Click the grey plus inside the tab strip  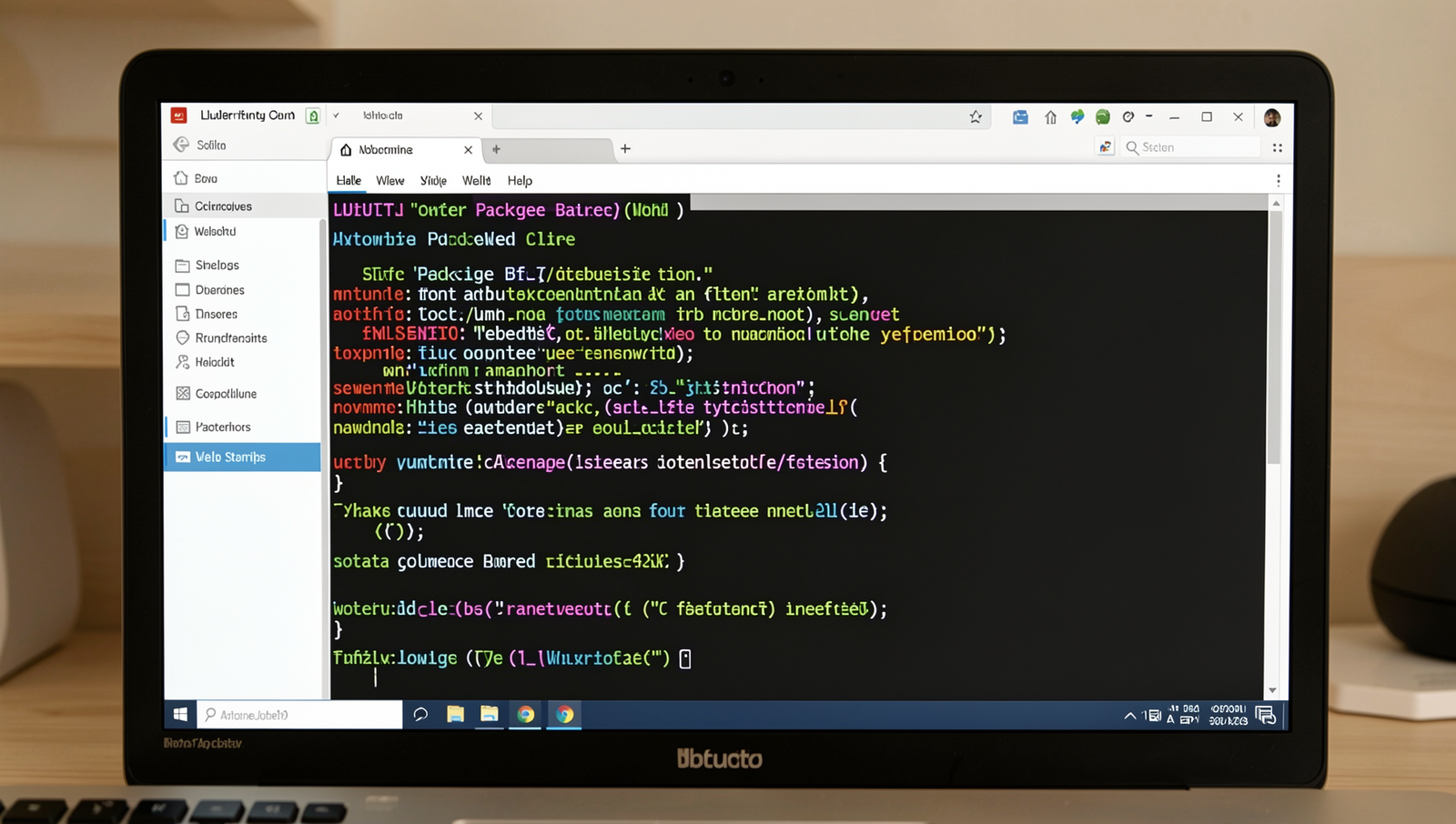(x=496, y=149)
